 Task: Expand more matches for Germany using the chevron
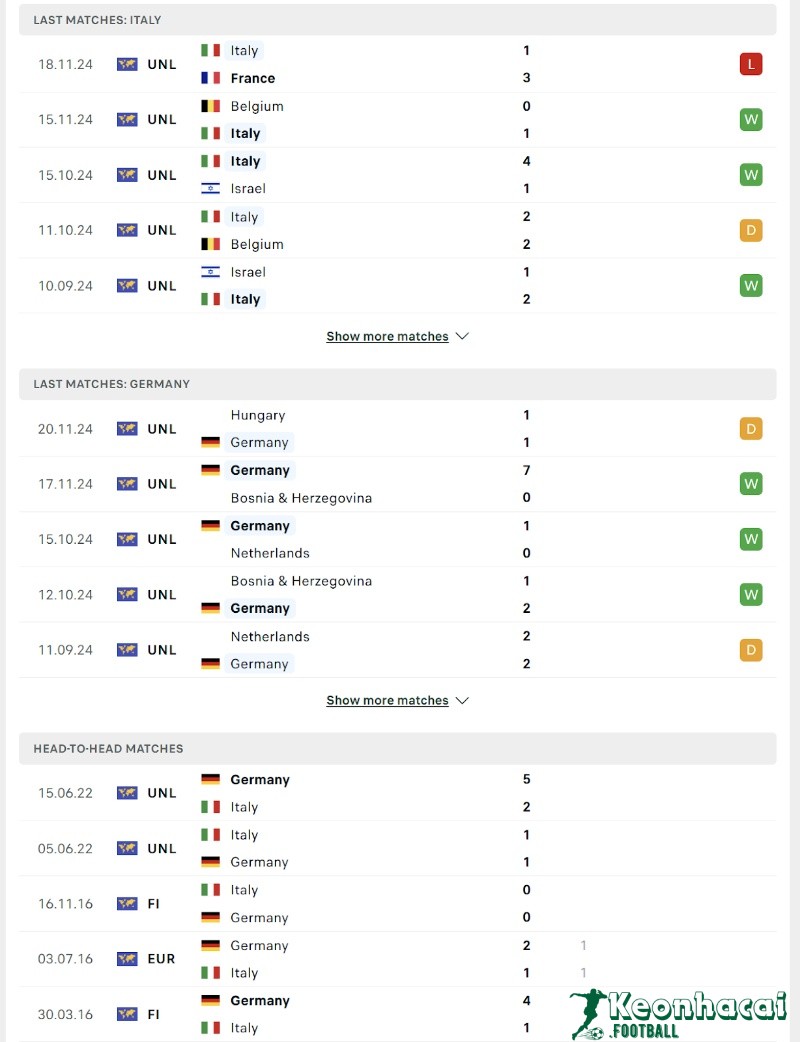(x=462, y=700)
